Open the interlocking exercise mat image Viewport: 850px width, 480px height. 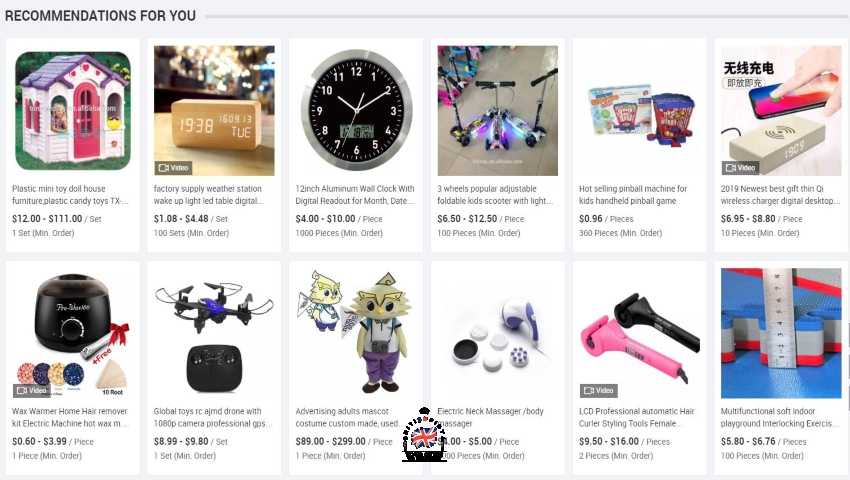coord(781,333)
